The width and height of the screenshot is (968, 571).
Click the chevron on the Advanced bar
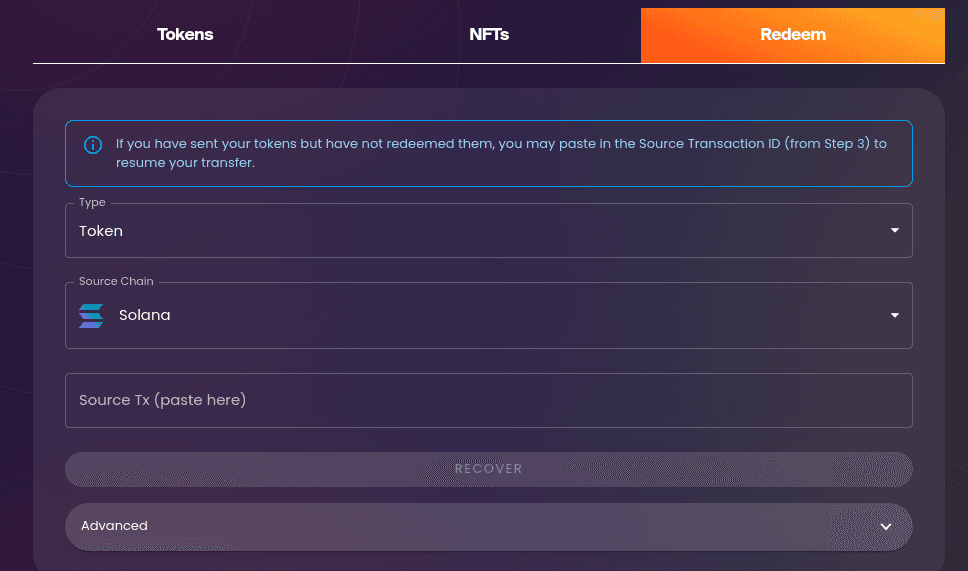tap(886, 527)
